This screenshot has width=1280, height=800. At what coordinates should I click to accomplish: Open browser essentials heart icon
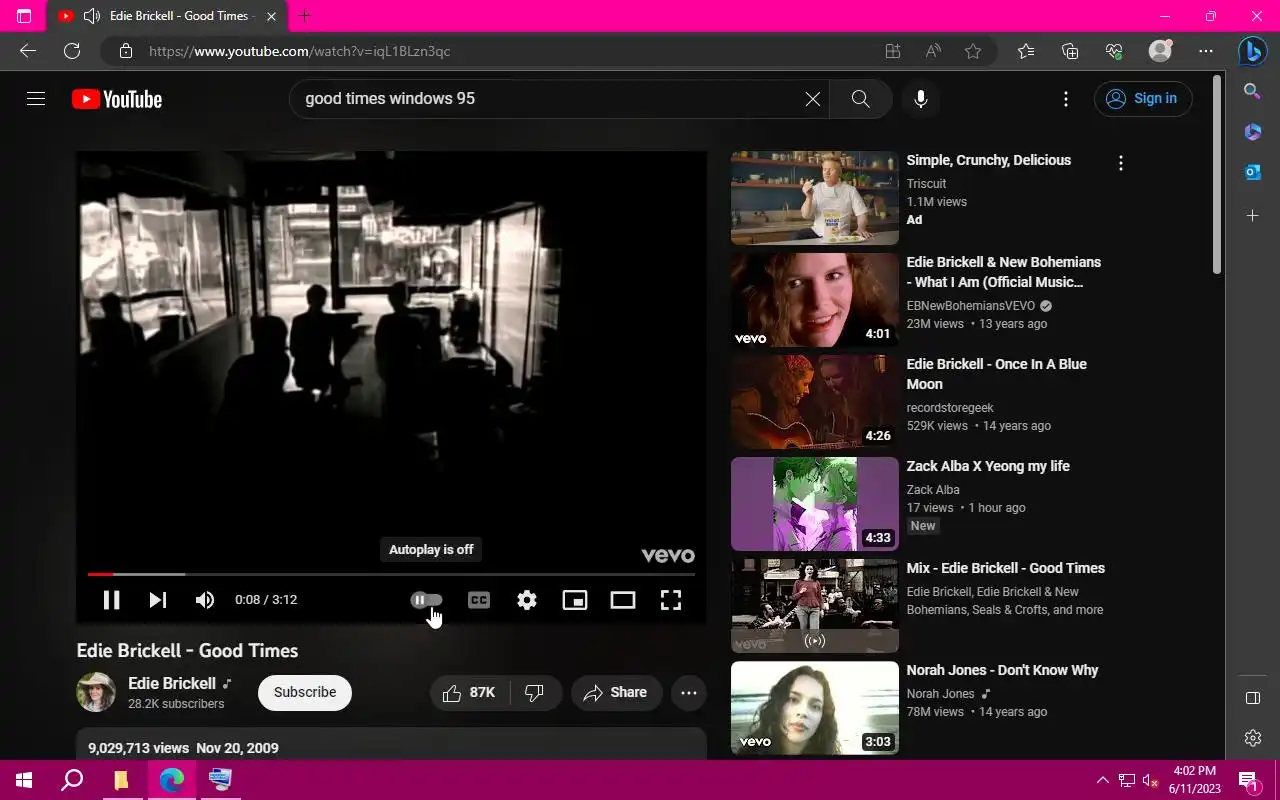pos(1114,51)
